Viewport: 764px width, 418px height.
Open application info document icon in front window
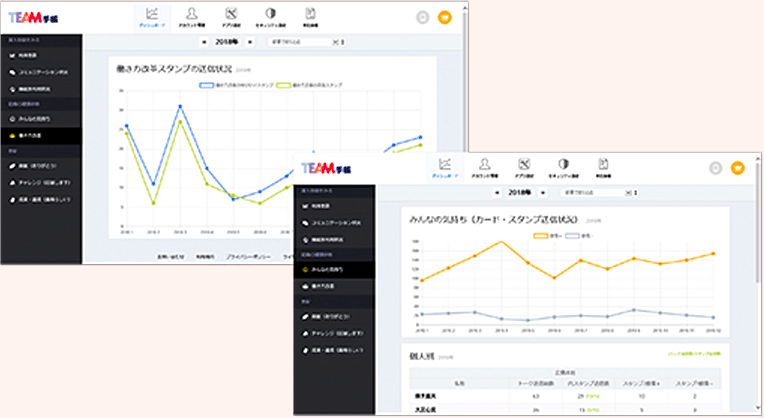click(602, 168)
